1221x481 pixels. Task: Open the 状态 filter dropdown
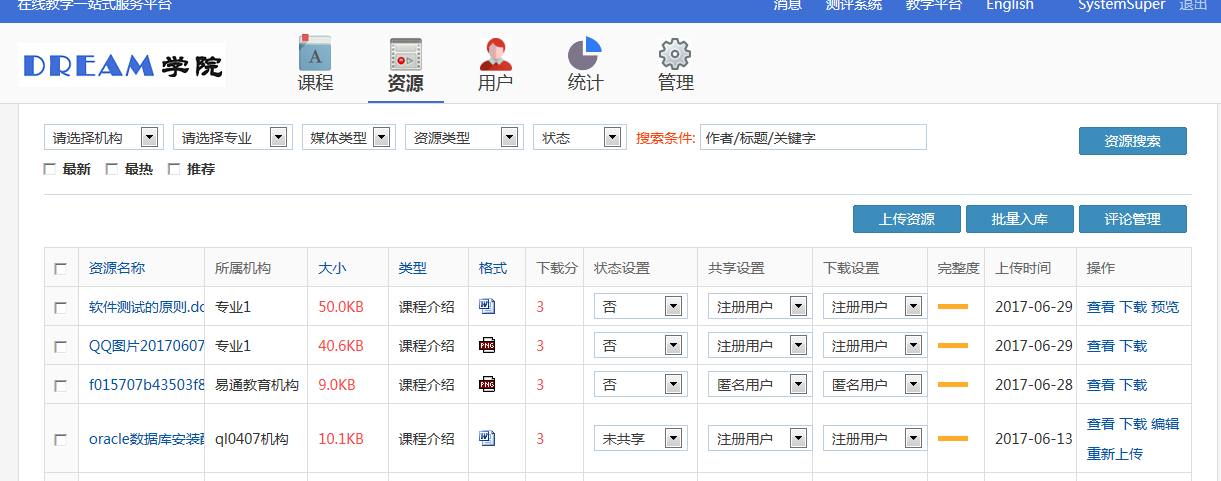(x=580, y=137)
